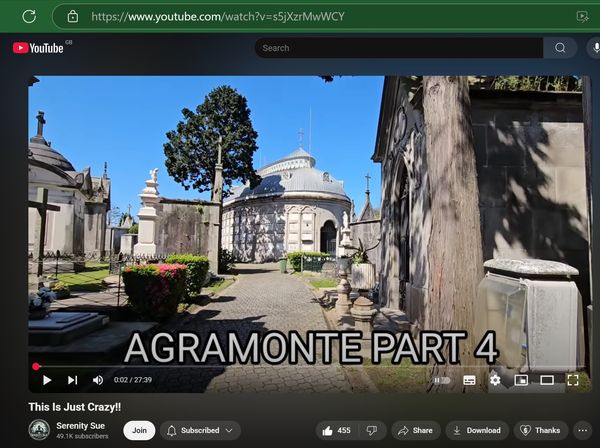Expand the Subscribed notifications dropdown
This screenshot has height=448, width=600.
(x=200, y=430)
